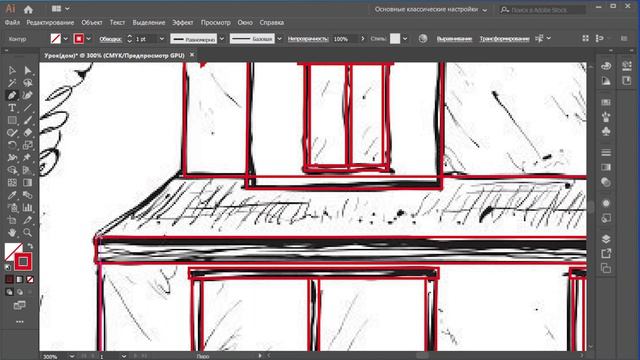Open the Edit Toolbar three dots
Screen dimensions: 640x360
tap(19, 322)
